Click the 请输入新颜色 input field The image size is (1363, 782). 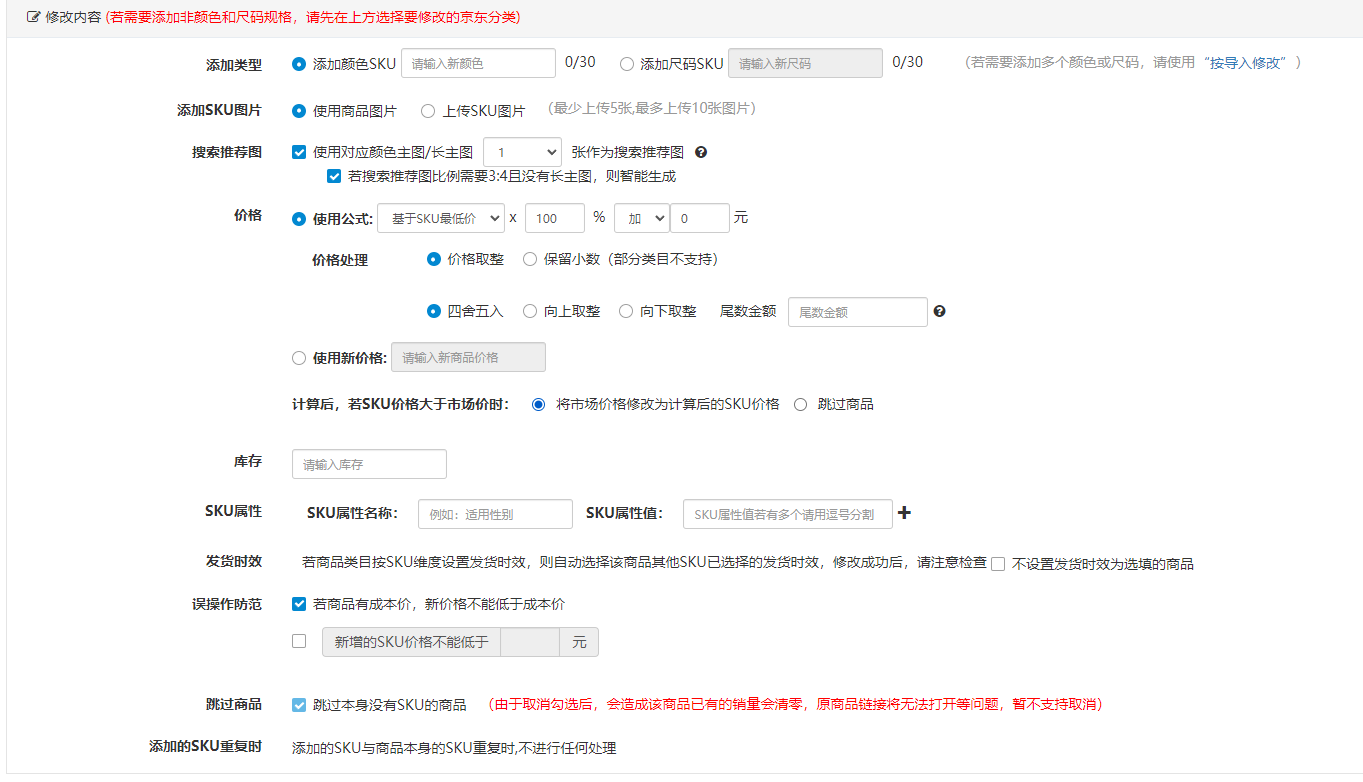click(x=478, y=63)
